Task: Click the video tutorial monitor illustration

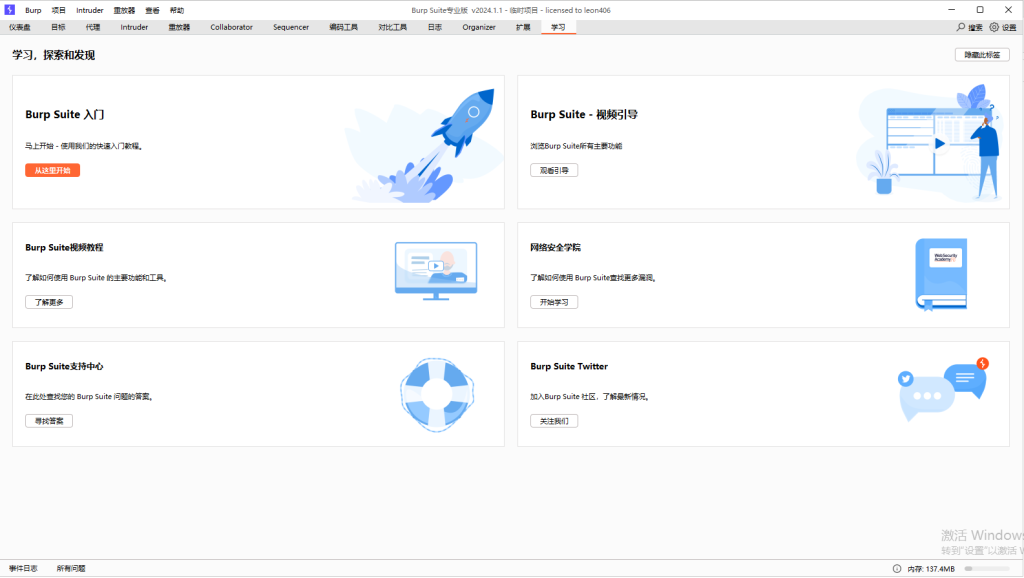Action: pyautogui.click(x=435, y=268)
